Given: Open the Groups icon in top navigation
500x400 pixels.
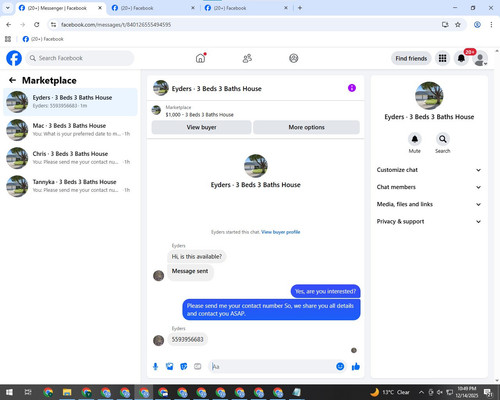Looking at the screenshot, I should click(294, 58).
